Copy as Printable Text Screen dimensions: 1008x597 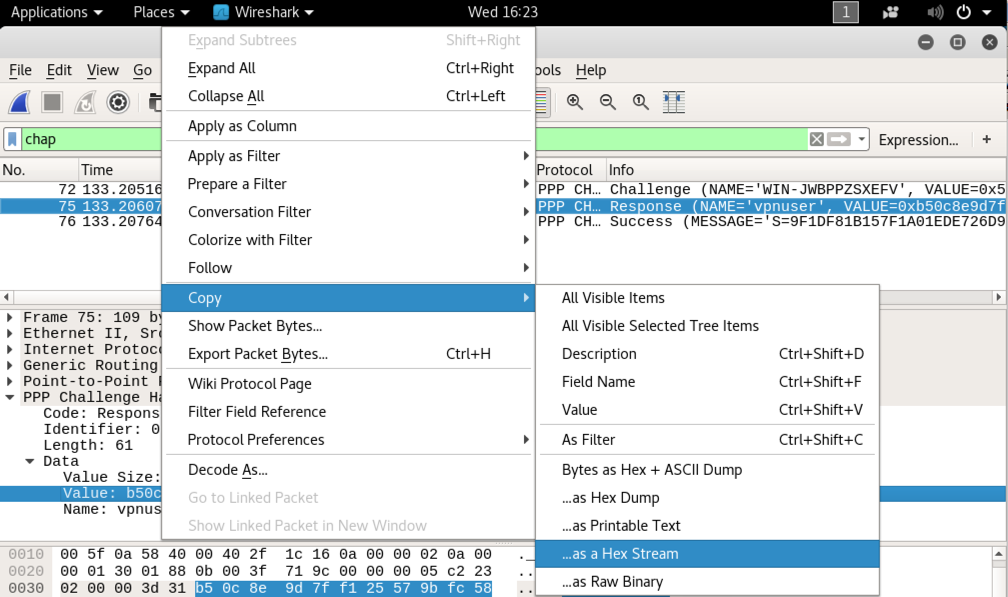(707, 526)
